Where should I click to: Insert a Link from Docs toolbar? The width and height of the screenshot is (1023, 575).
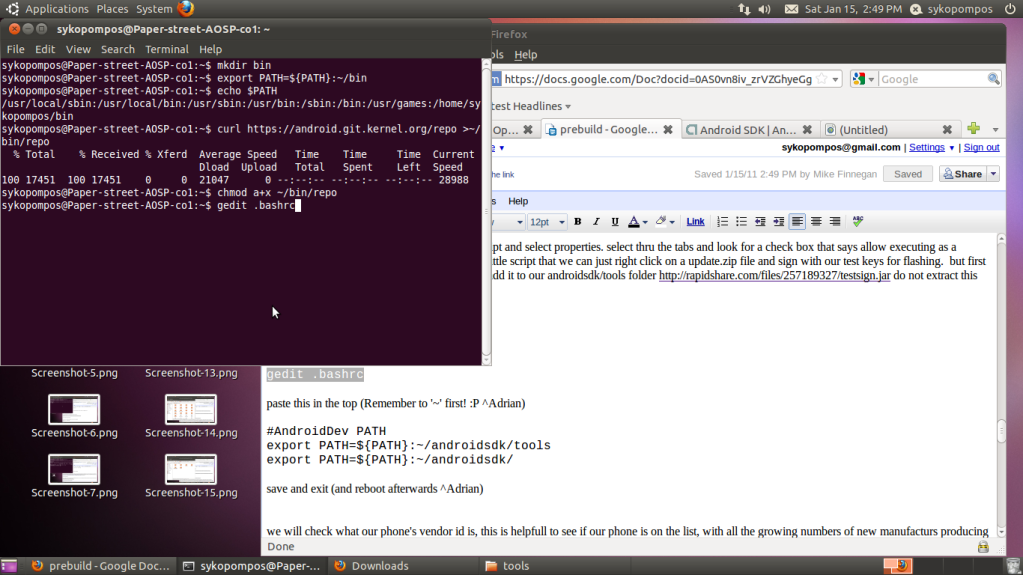695,222
